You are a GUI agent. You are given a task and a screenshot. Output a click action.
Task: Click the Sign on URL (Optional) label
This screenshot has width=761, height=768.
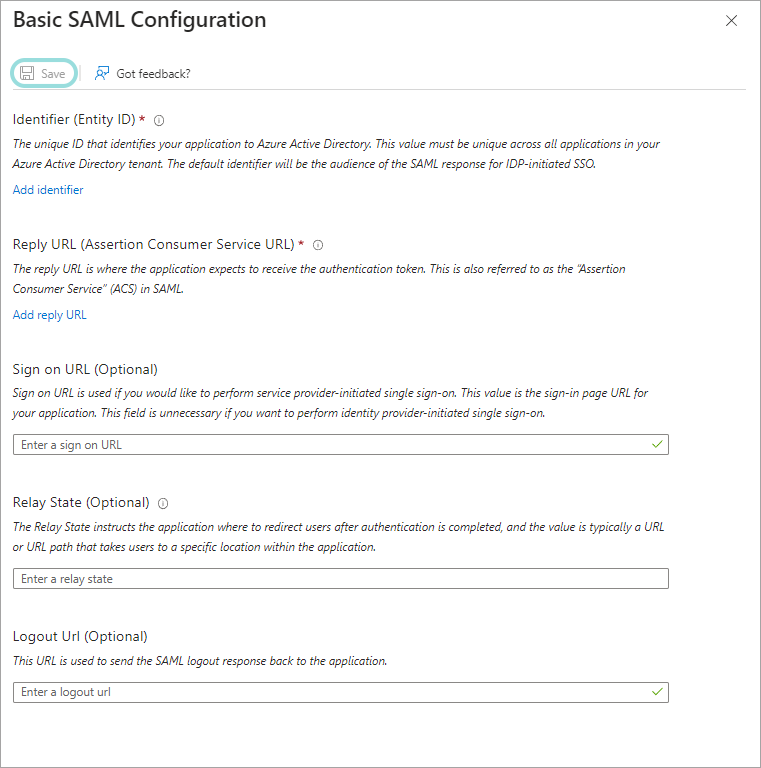pos(85,369)
